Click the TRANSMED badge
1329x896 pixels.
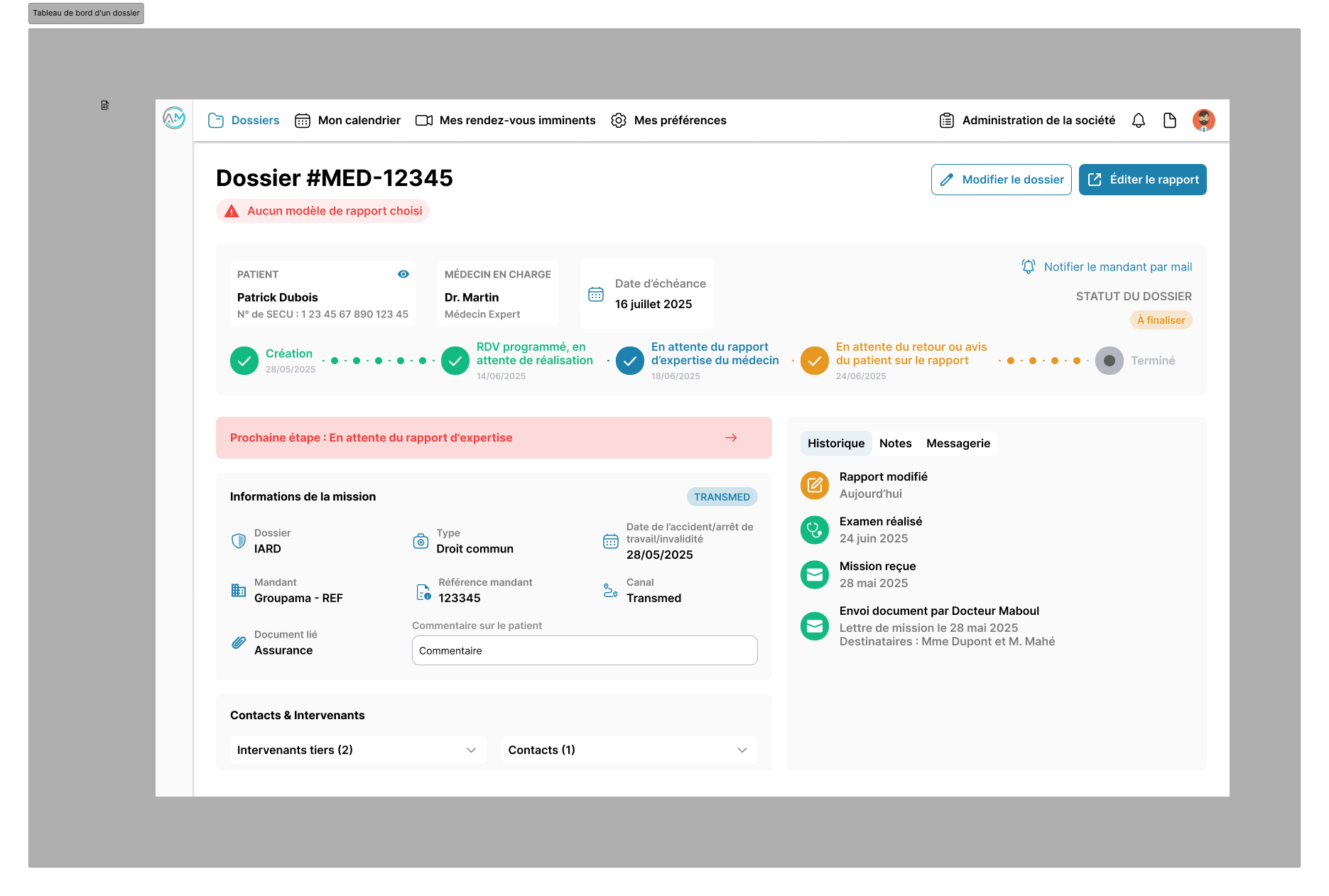coord(722,497)
